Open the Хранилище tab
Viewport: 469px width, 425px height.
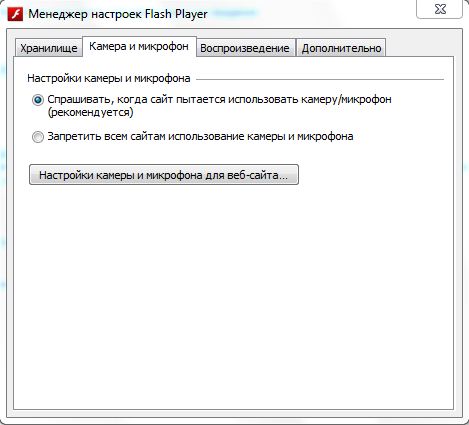coord(49,48)
